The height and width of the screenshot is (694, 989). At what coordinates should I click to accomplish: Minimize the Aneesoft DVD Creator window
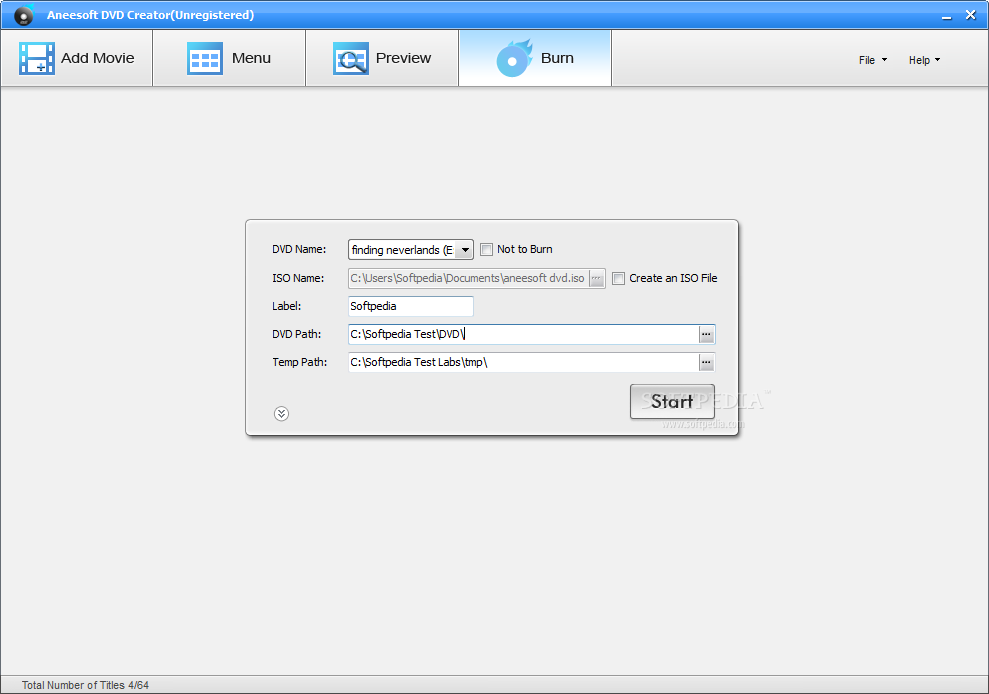pos(946,16)
